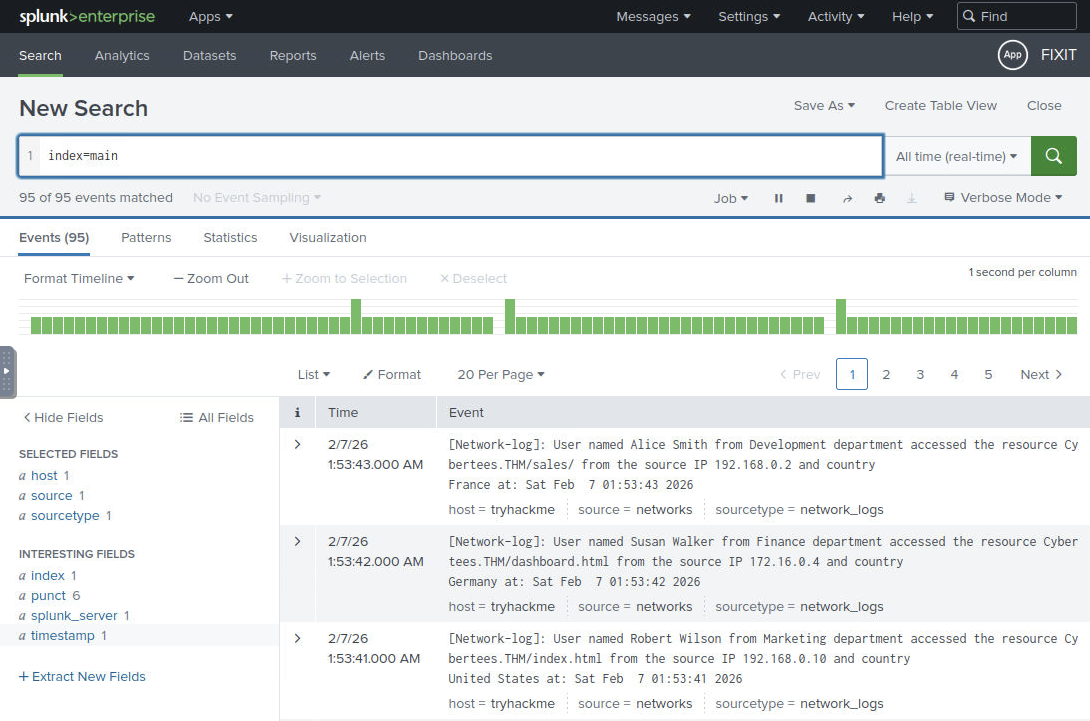The width and height of the screenshot is (1090, 721).
Task: Open the All time (real-time) picker
Action: tap(956, 156)
